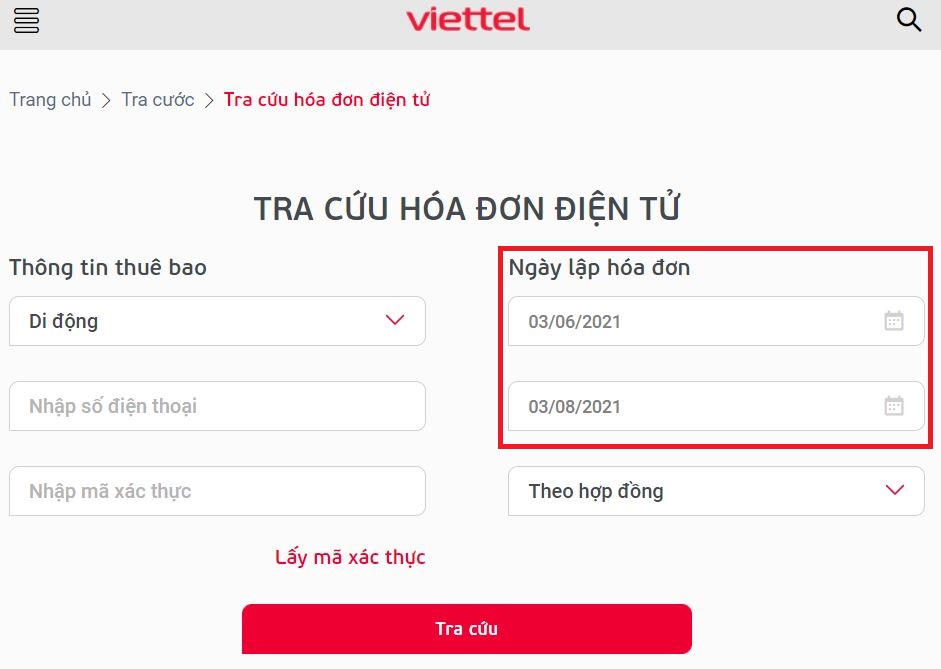The height and width of the screenshot is (669, 941).
Task: Open the search magnifier icon
Action: click(908, 19)
